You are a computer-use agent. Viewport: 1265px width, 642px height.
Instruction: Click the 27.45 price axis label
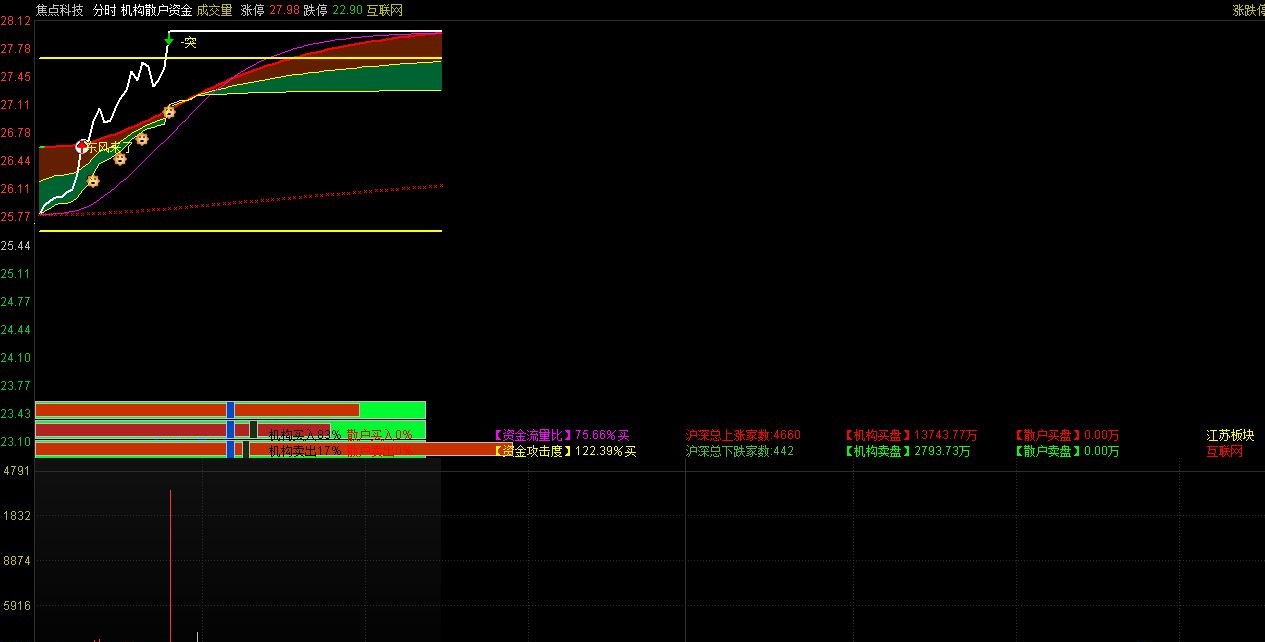click(x=15, y=77)
